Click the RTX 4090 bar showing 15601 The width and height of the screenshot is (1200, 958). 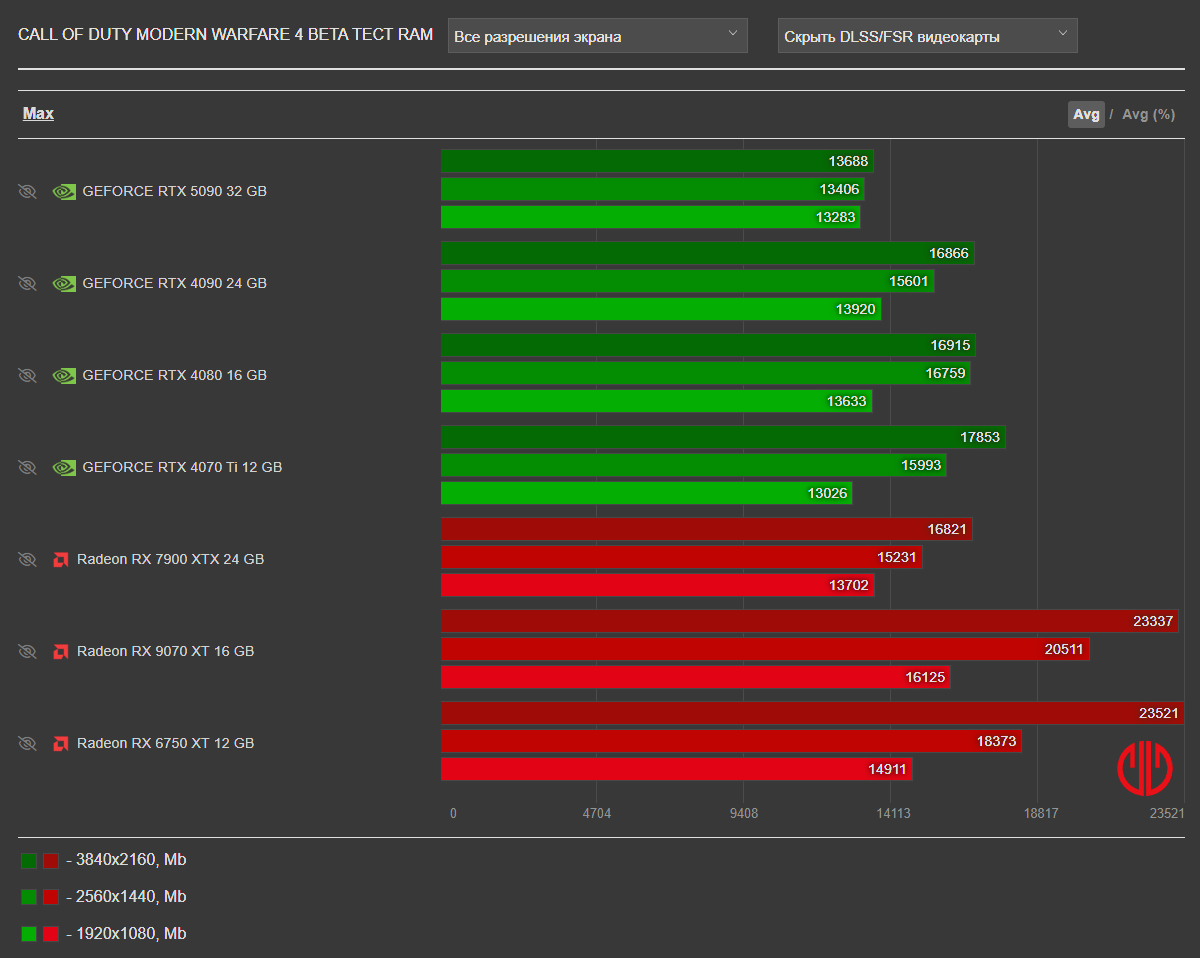coord(688,281)
